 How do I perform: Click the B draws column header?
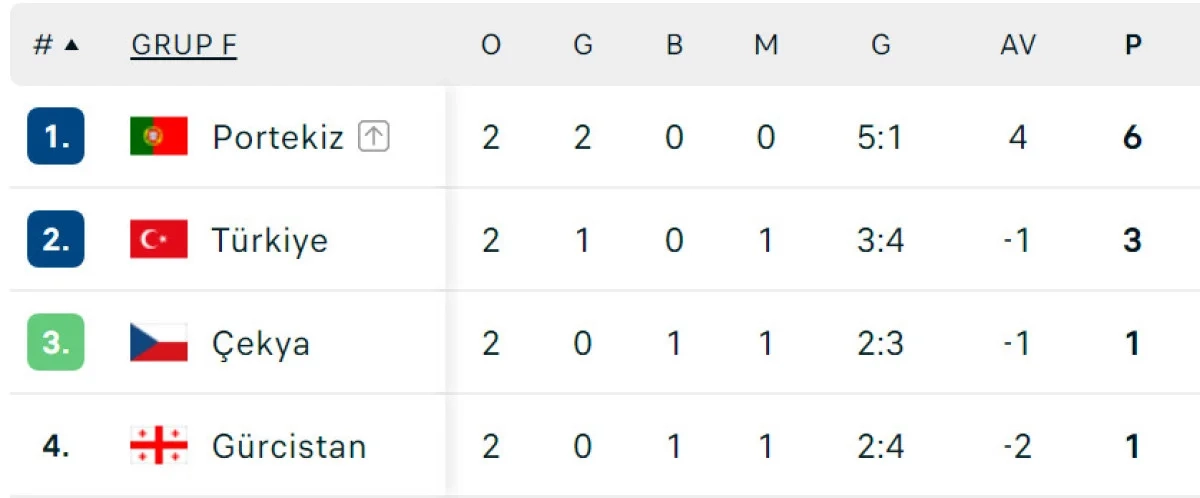[x=674, y=45]
